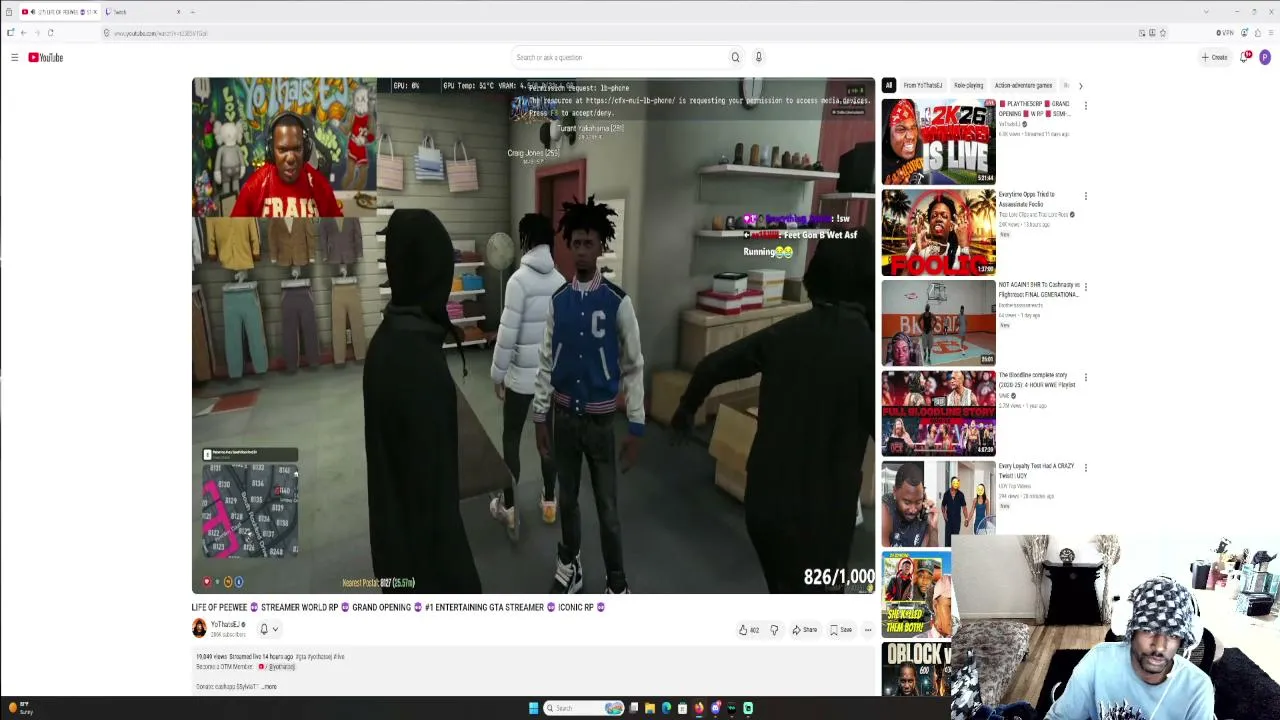Click the Create button
This screenshot has height=720, width=1280.
click(1215, 57)
